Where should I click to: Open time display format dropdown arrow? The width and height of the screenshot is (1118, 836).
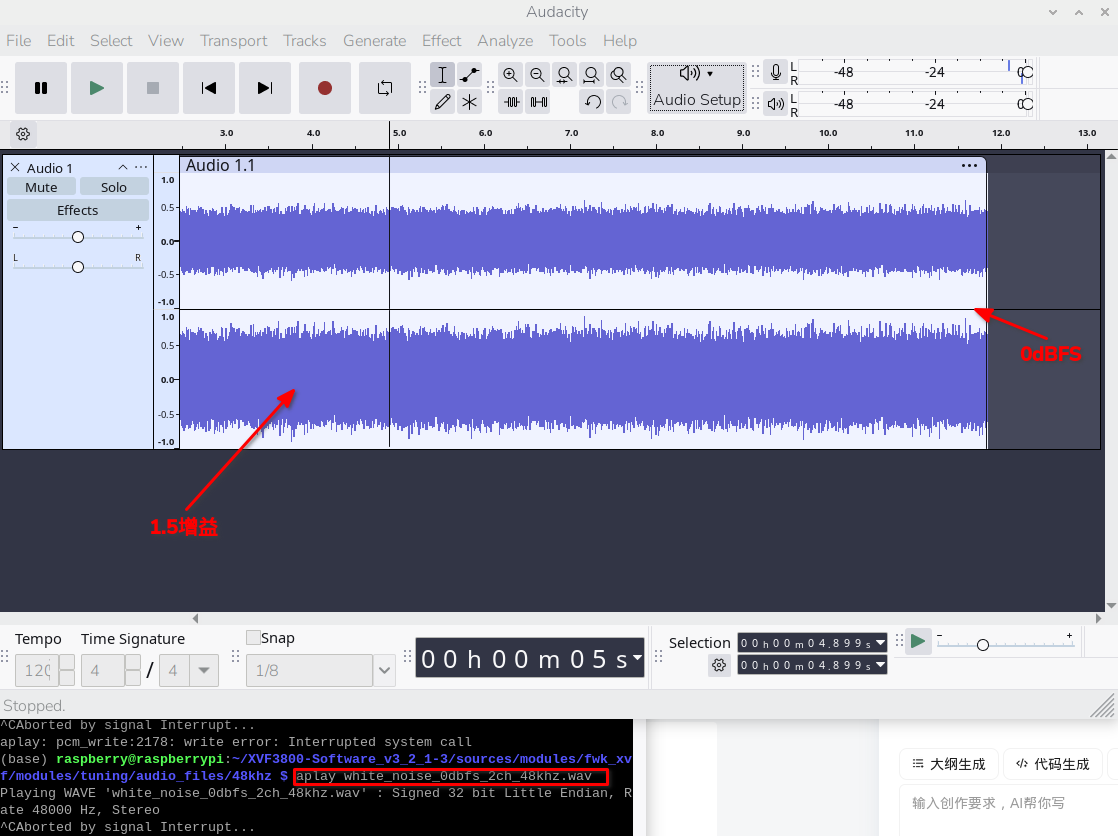click(x=637, y=657)
